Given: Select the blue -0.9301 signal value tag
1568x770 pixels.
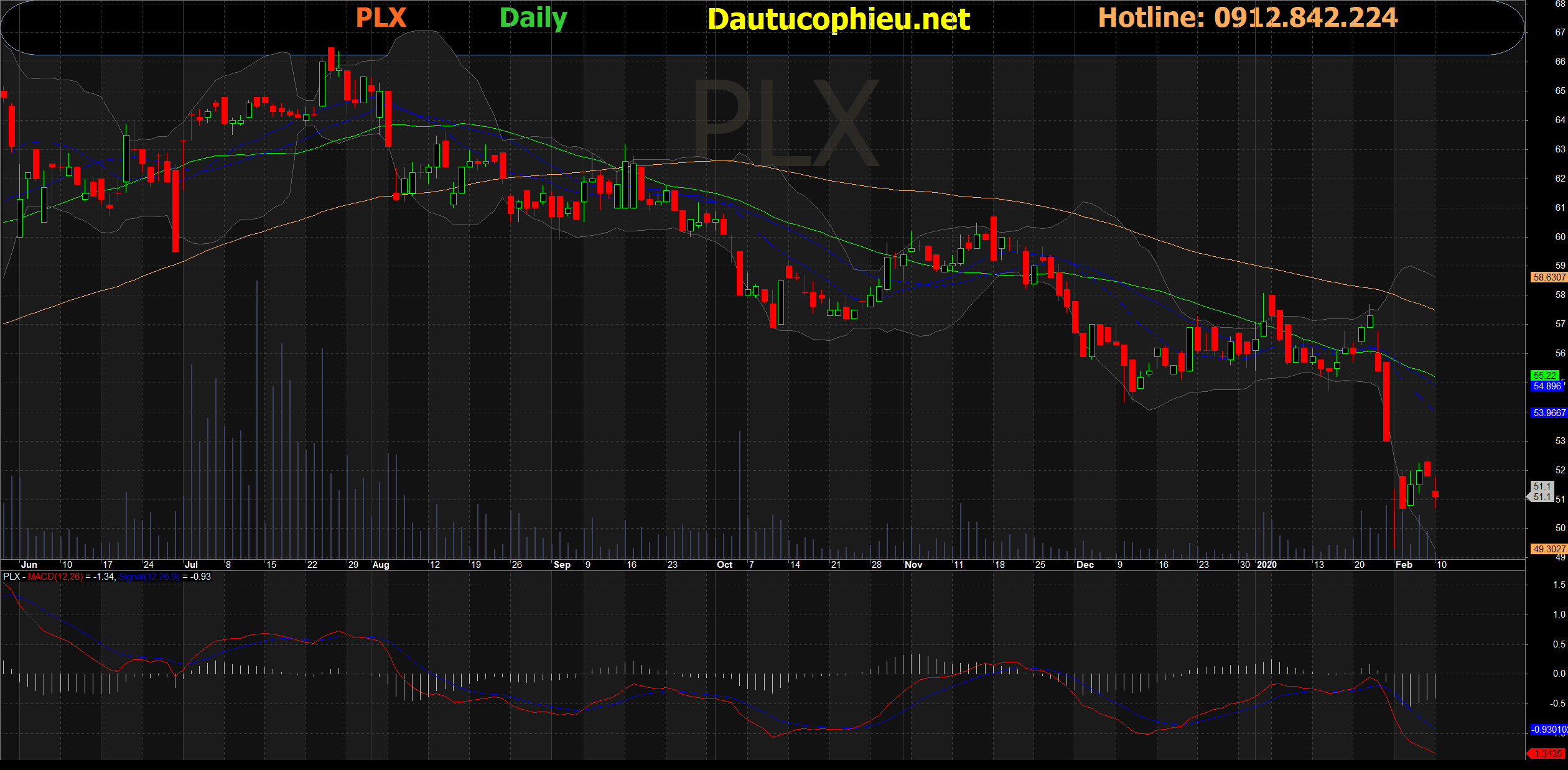Looking at the screenshot, I should pos(1548,729).
